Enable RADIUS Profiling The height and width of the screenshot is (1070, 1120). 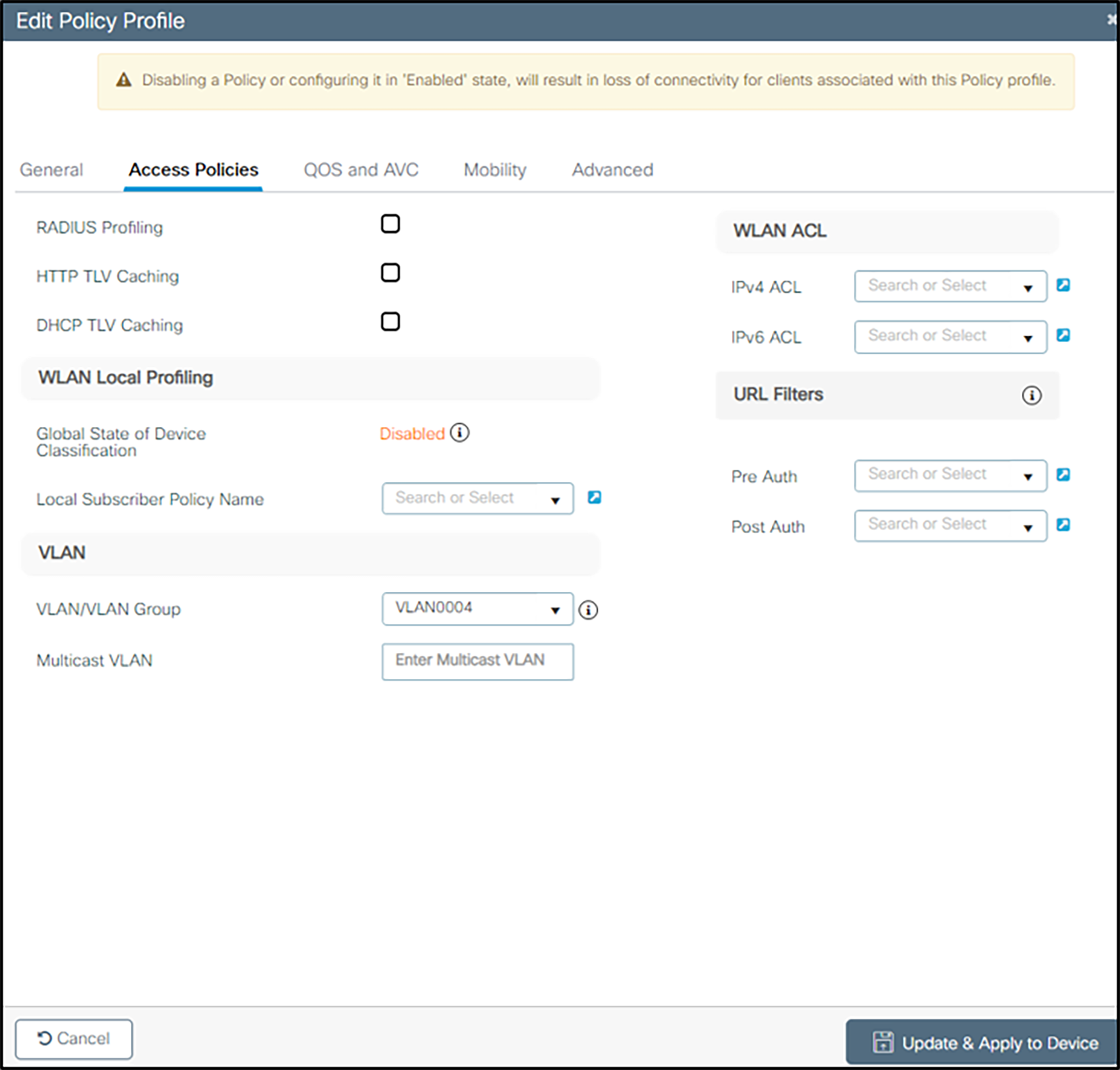click(x=390, y=224)
